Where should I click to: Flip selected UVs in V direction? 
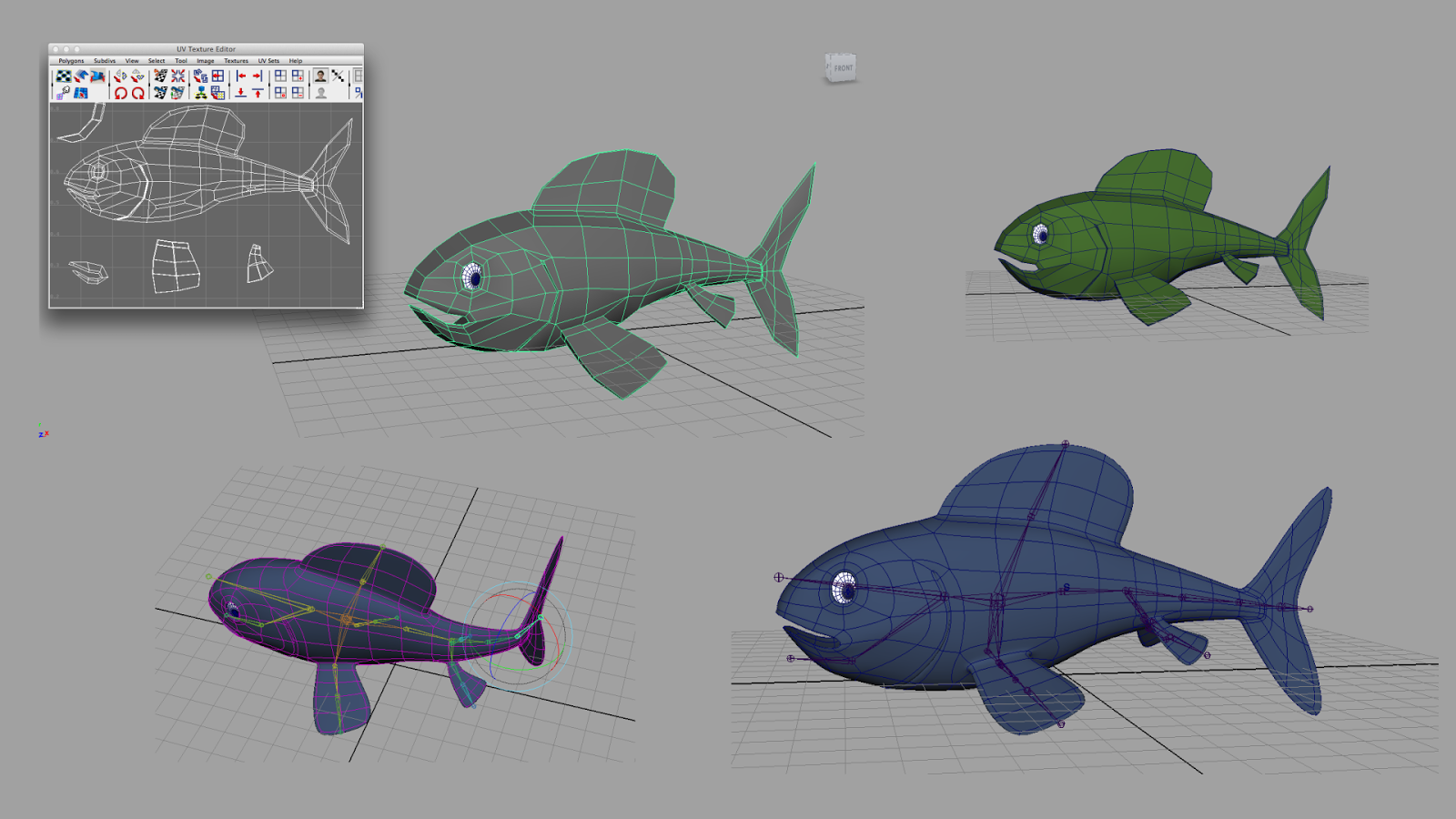(x=136, y=76)
